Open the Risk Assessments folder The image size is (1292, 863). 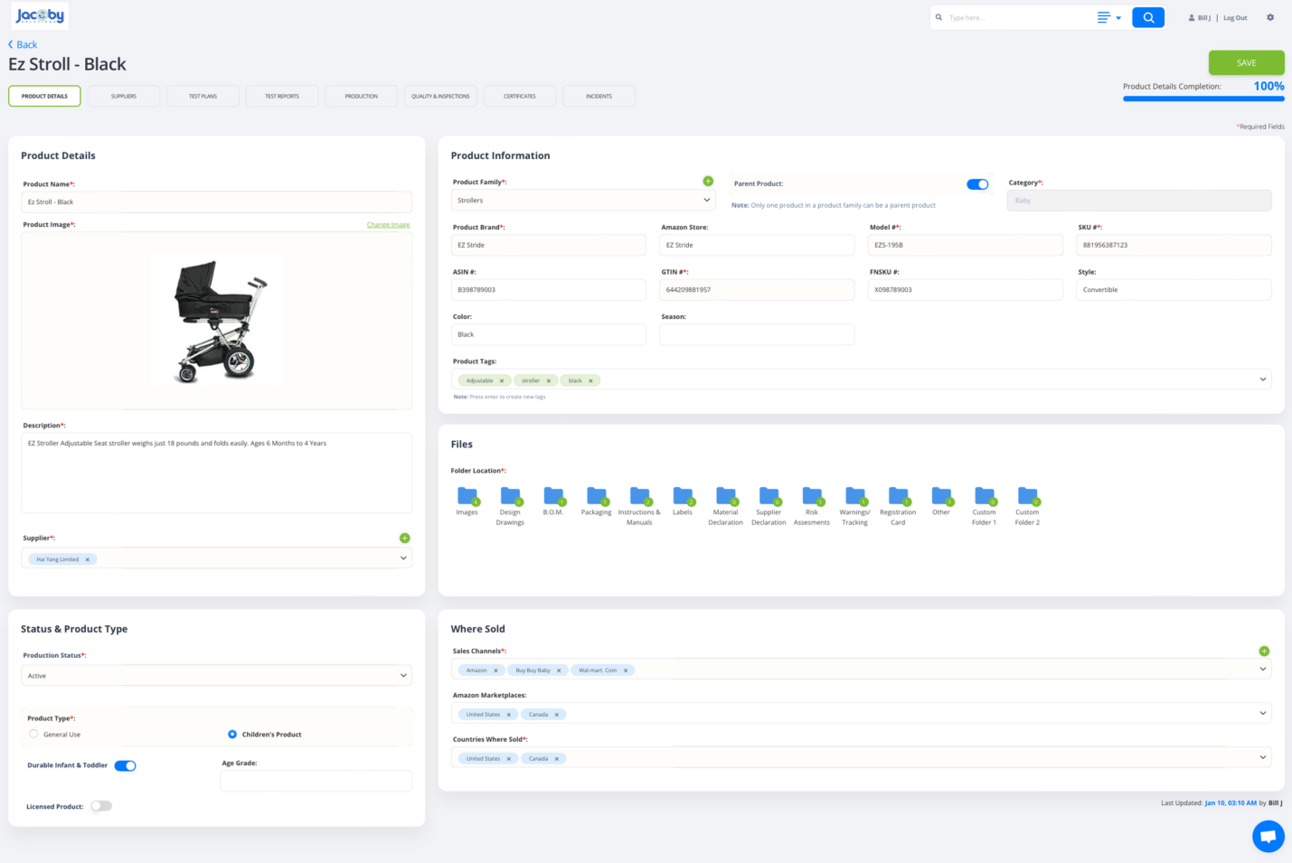pyautogui.click(x=811, y=496)
